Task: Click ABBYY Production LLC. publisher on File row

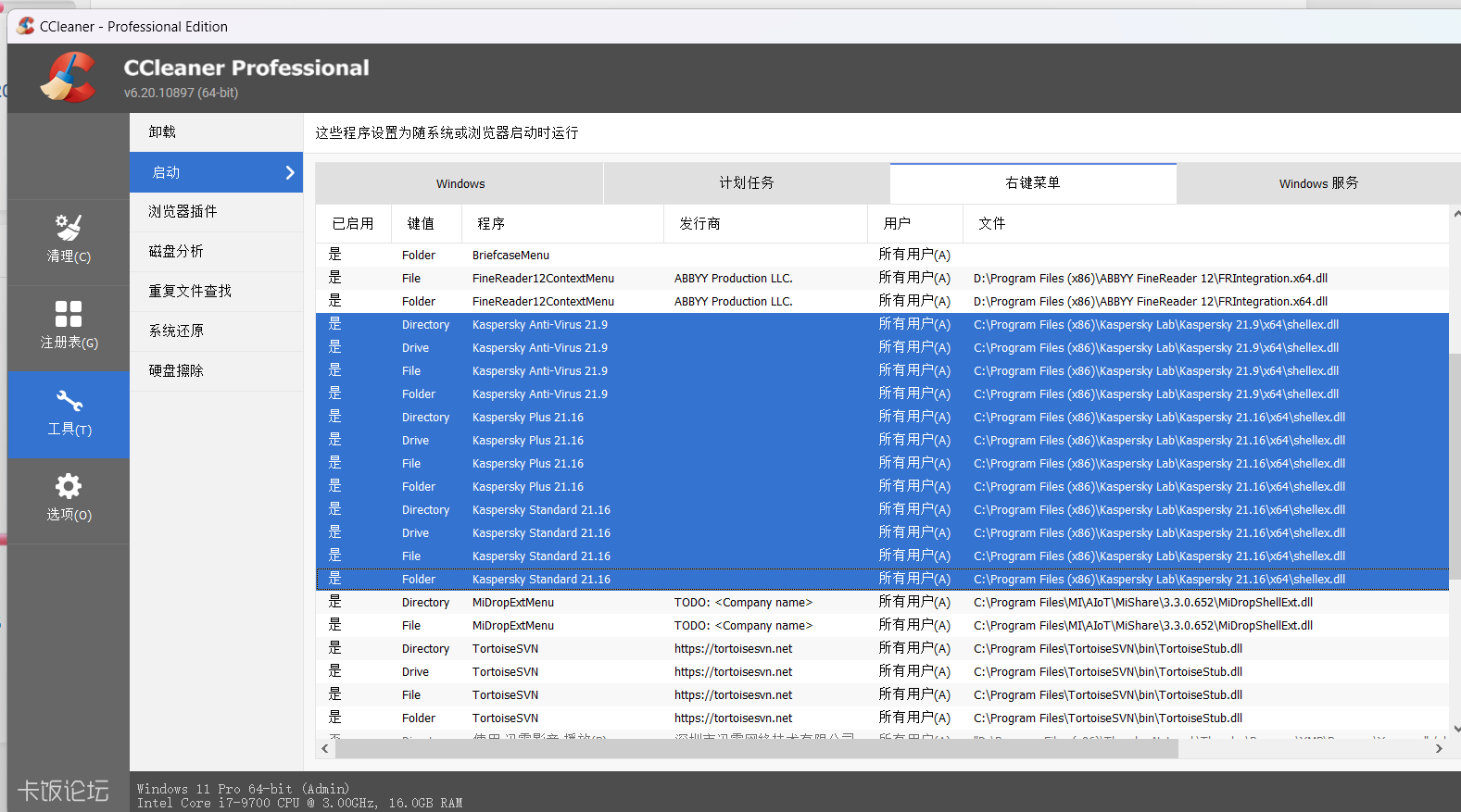Action: pyautogui.click(x=733, y=278)
